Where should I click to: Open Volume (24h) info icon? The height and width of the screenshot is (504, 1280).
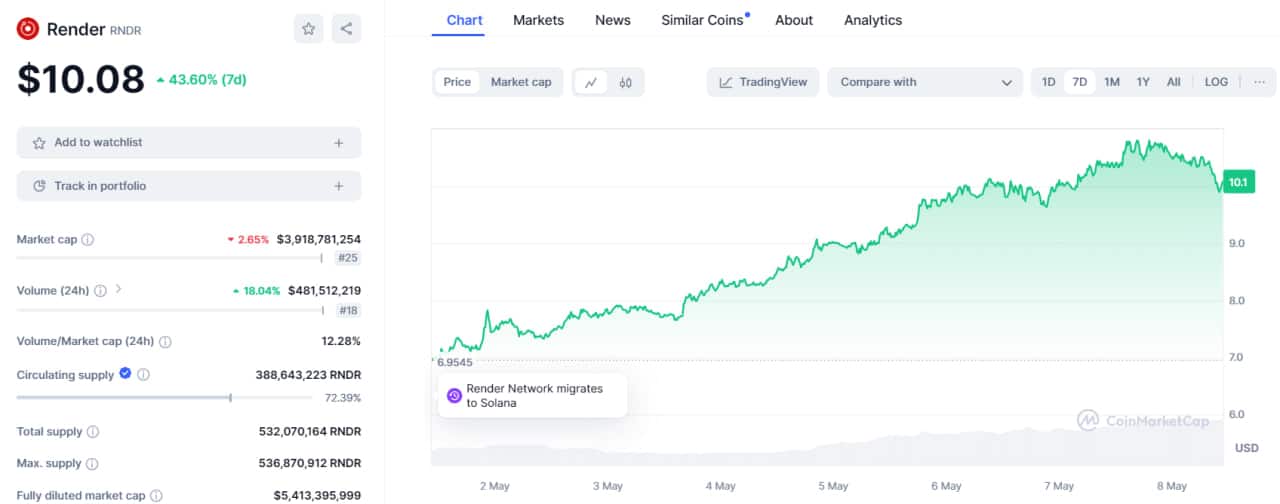point(100,291)
